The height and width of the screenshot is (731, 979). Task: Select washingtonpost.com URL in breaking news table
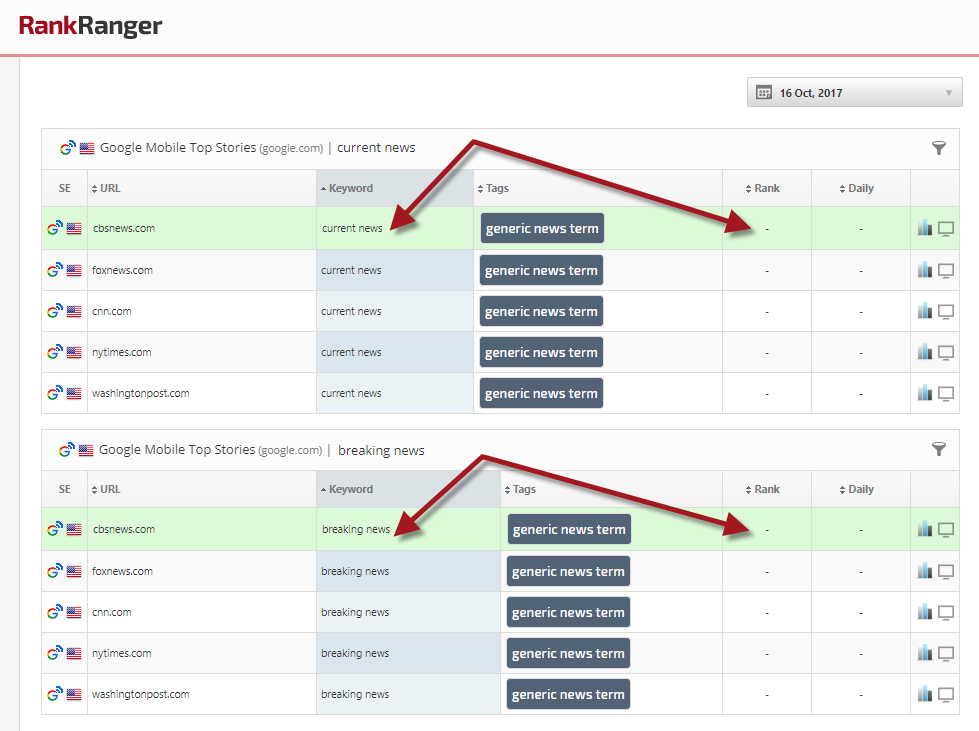pos(140,694)
